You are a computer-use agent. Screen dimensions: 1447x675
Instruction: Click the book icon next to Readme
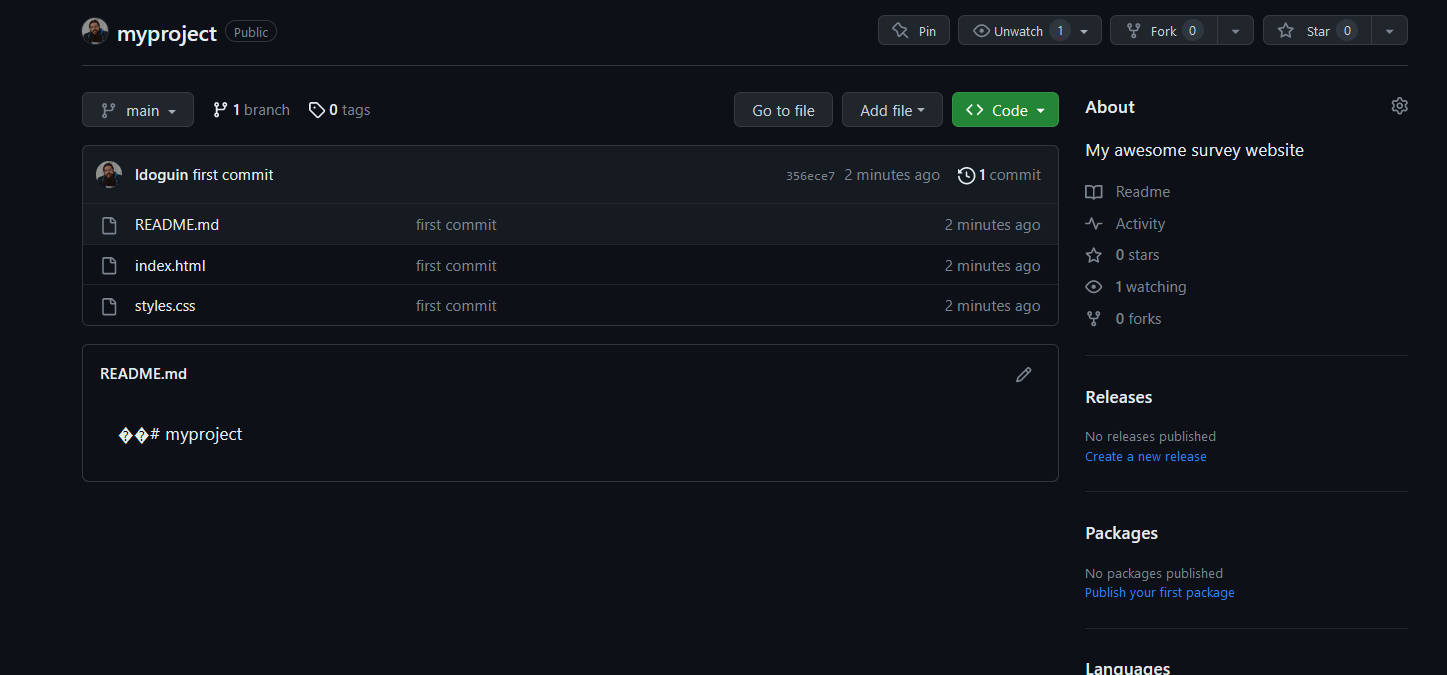[1094, 192]
